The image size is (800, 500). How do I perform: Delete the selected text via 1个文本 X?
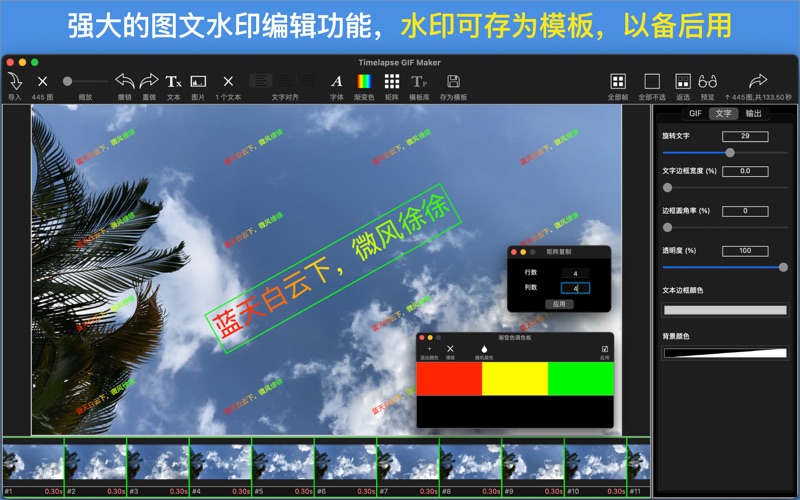pyautogui.click(x=228, y=81)
